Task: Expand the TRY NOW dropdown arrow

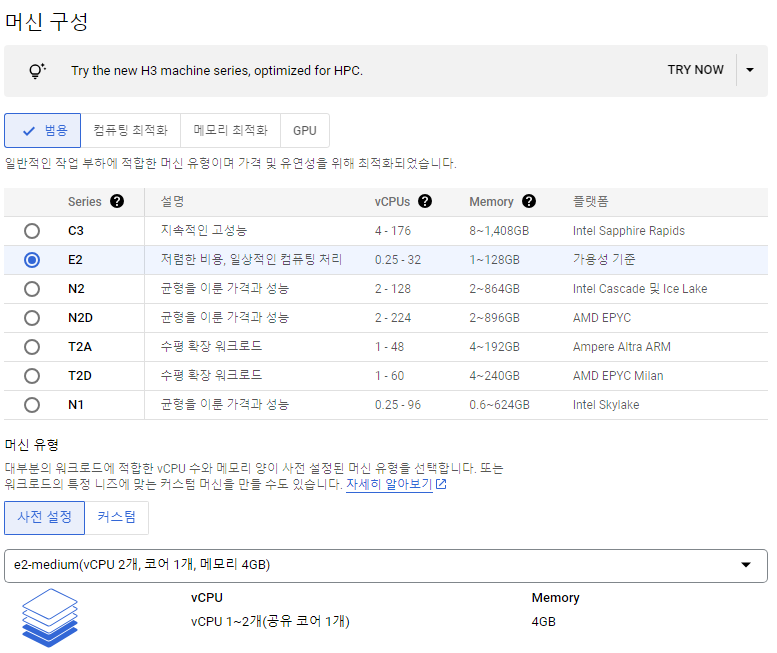Action: point(750,70)
